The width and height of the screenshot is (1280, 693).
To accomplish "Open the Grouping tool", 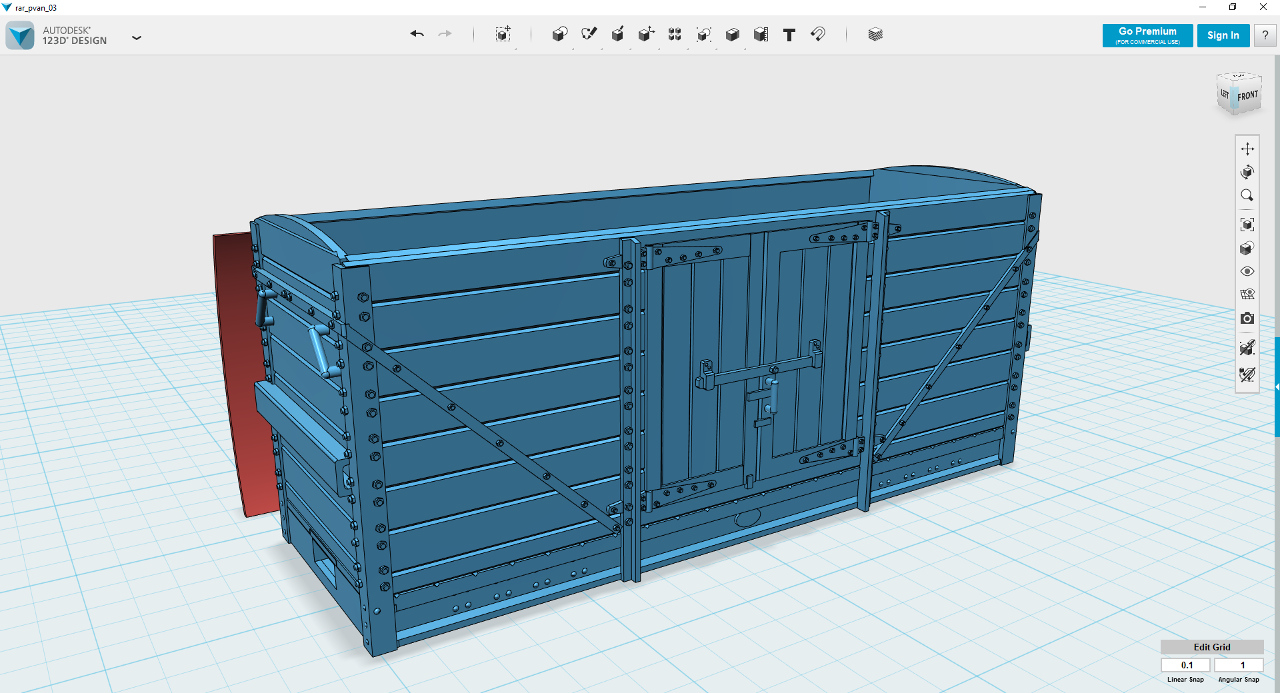I will click(x=704, y=34).
